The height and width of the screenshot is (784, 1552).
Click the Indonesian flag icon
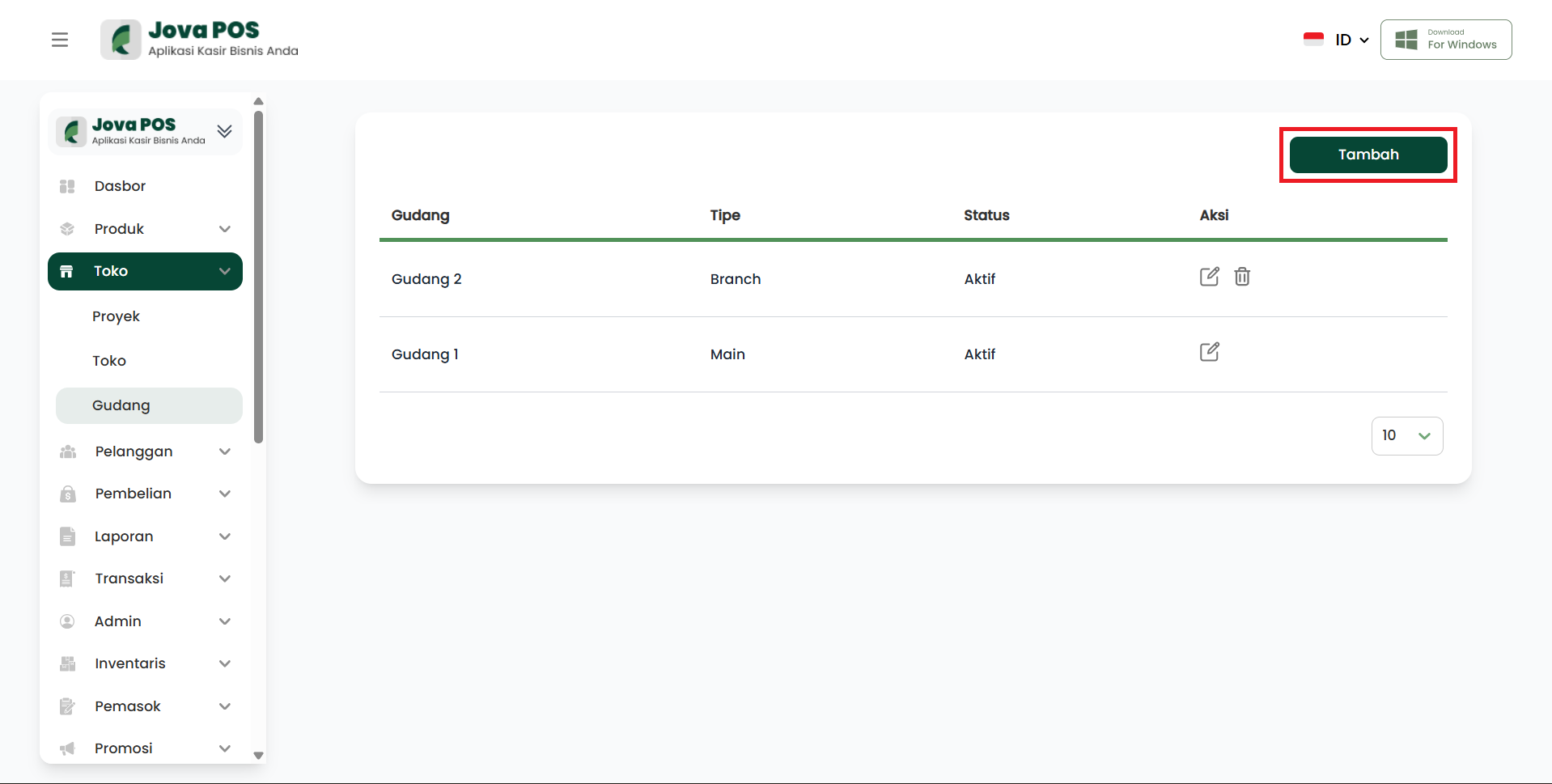1313,40
